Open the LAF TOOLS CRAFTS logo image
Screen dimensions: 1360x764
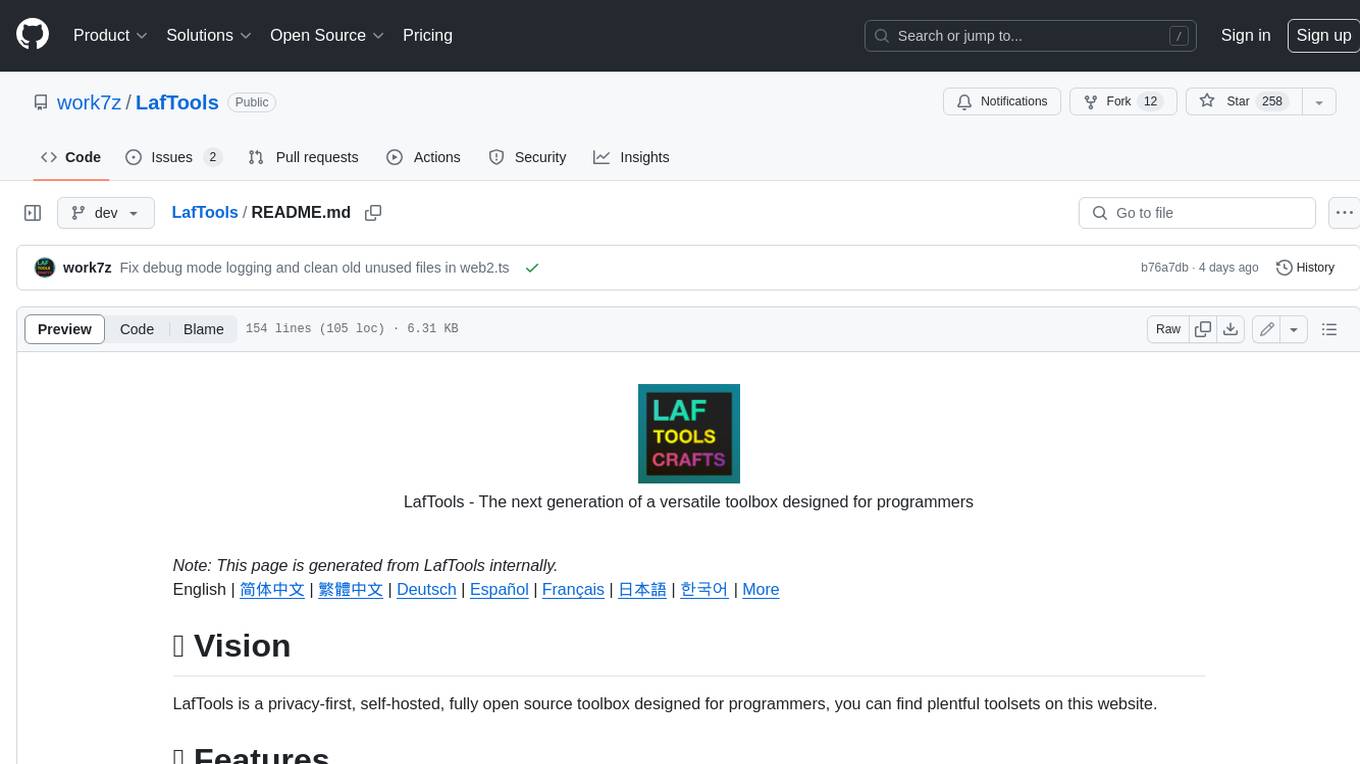tap(689, 433)
